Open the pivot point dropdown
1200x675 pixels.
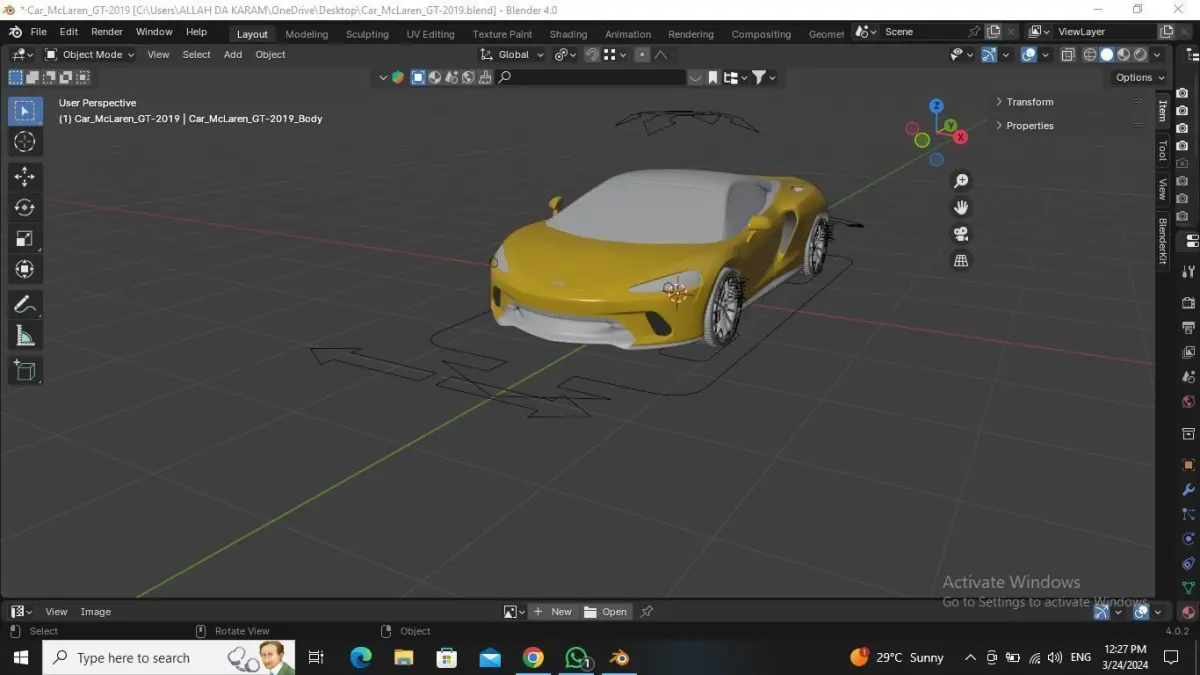coord(565,55)
